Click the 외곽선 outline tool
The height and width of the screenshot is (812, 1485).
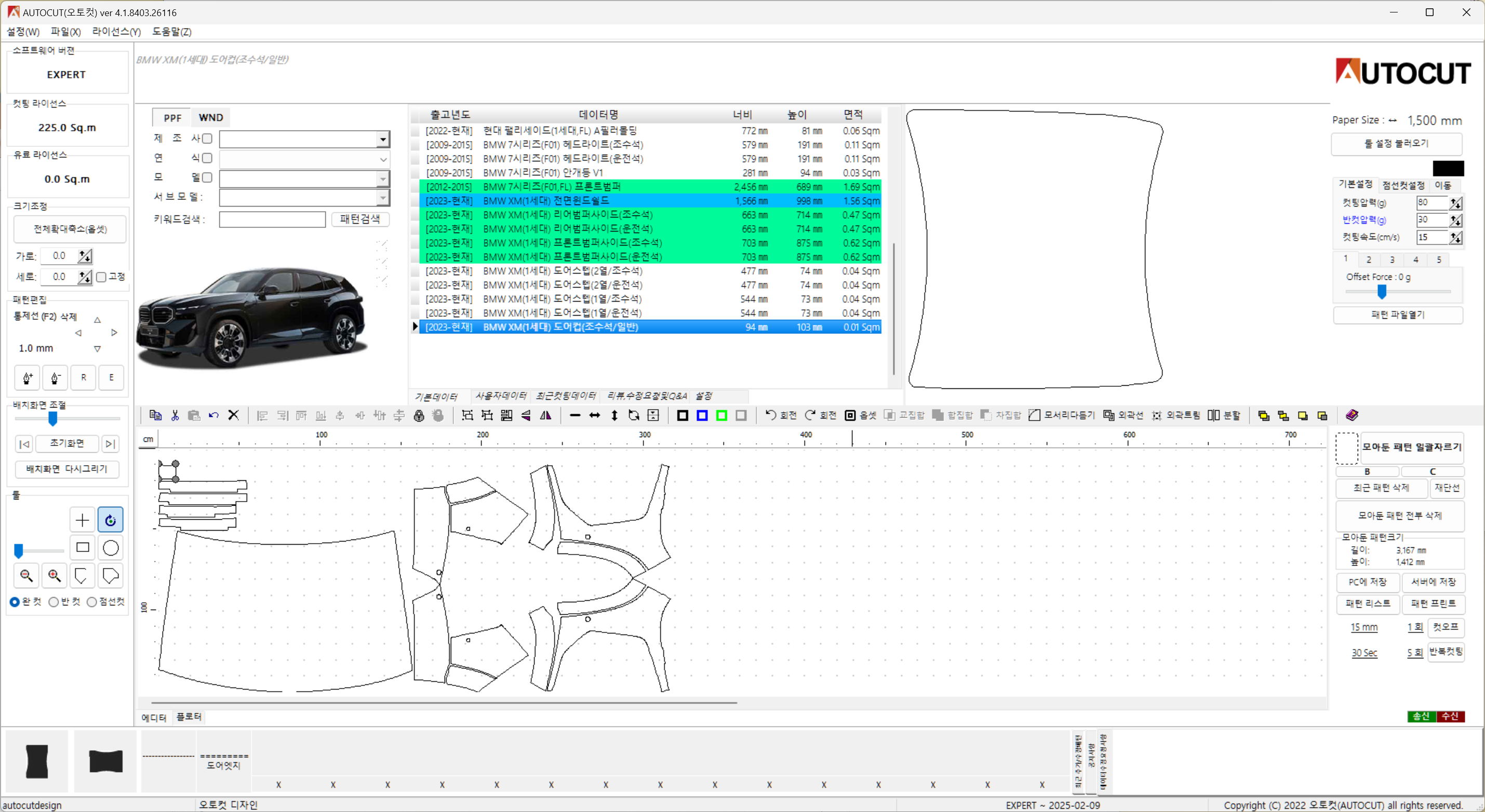[x=1123, y=415]
